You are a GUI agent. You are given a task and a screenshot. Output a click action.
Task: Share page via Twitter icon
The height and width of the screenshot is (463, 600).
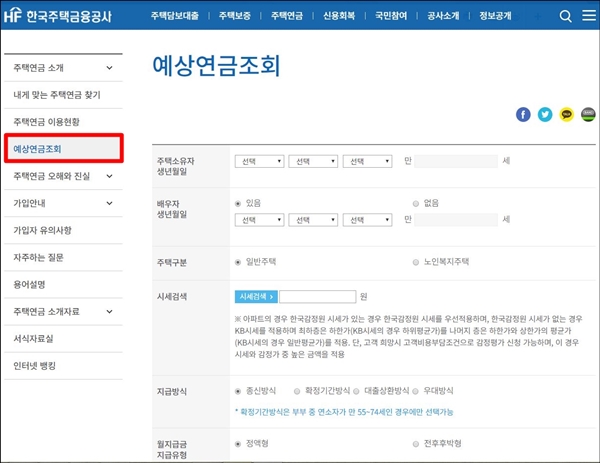(x=544, y=114)
